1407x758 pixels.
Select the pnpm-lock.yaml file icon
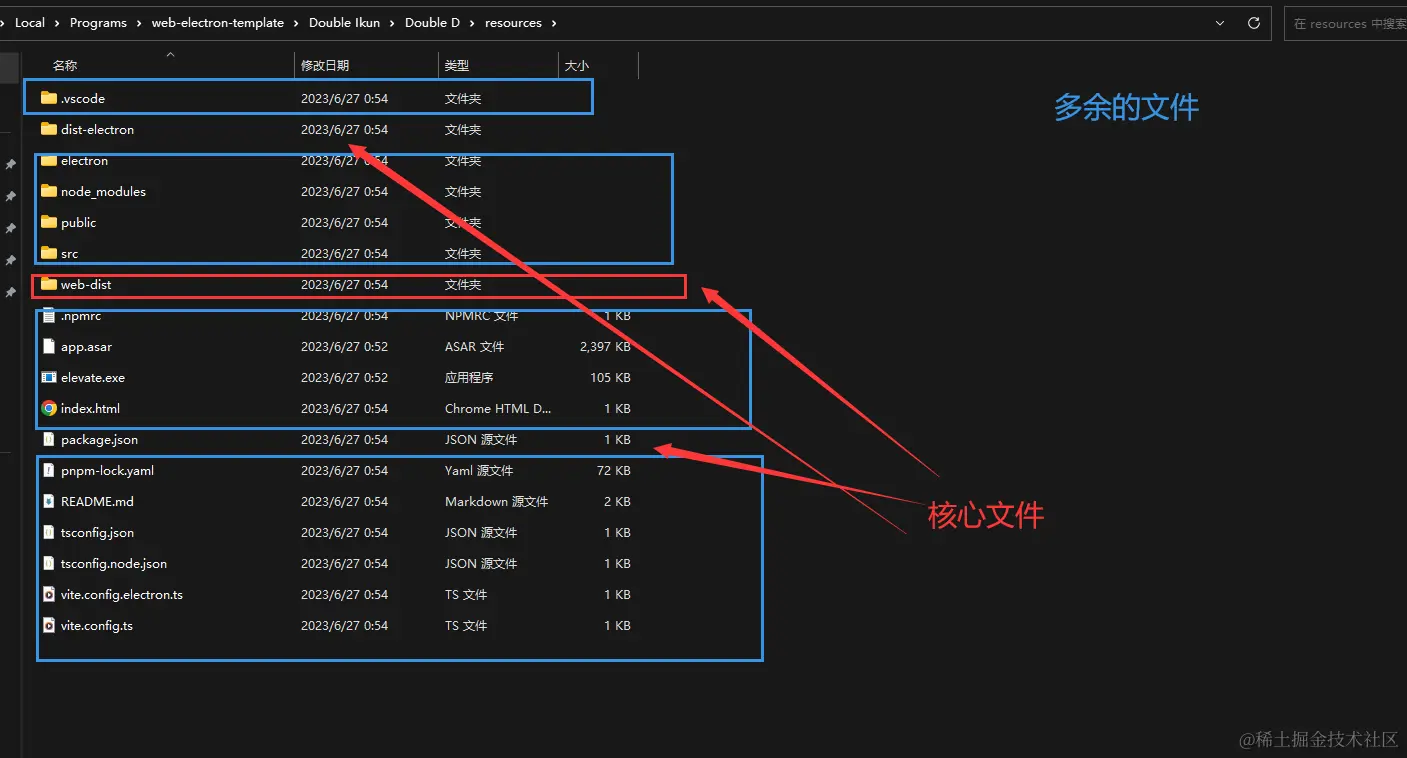[48, 470]
